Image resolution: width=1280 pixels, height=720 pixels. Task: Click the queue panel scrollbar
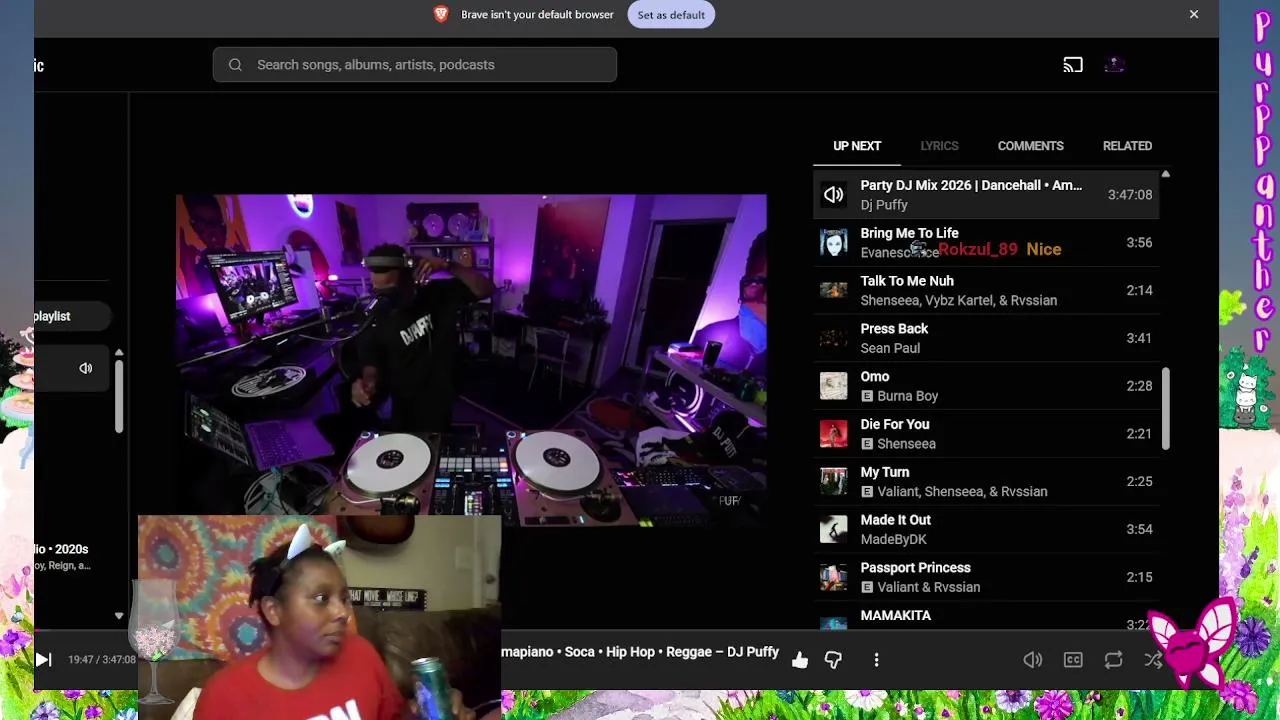[1165, 408]
